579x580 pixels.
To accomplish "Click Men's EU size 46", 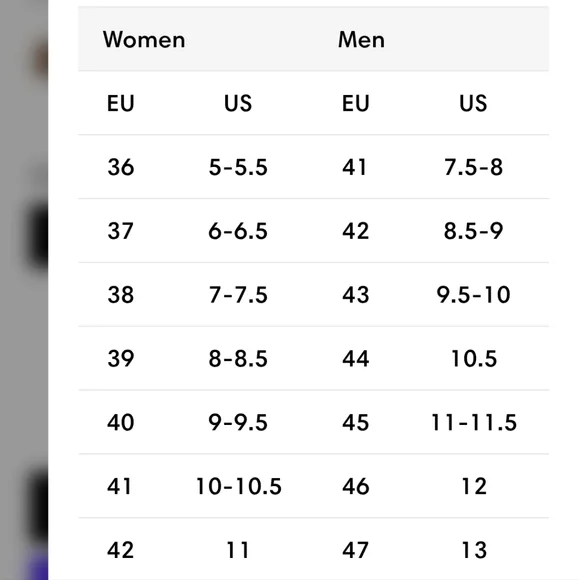I will click(x=356, y=486).
